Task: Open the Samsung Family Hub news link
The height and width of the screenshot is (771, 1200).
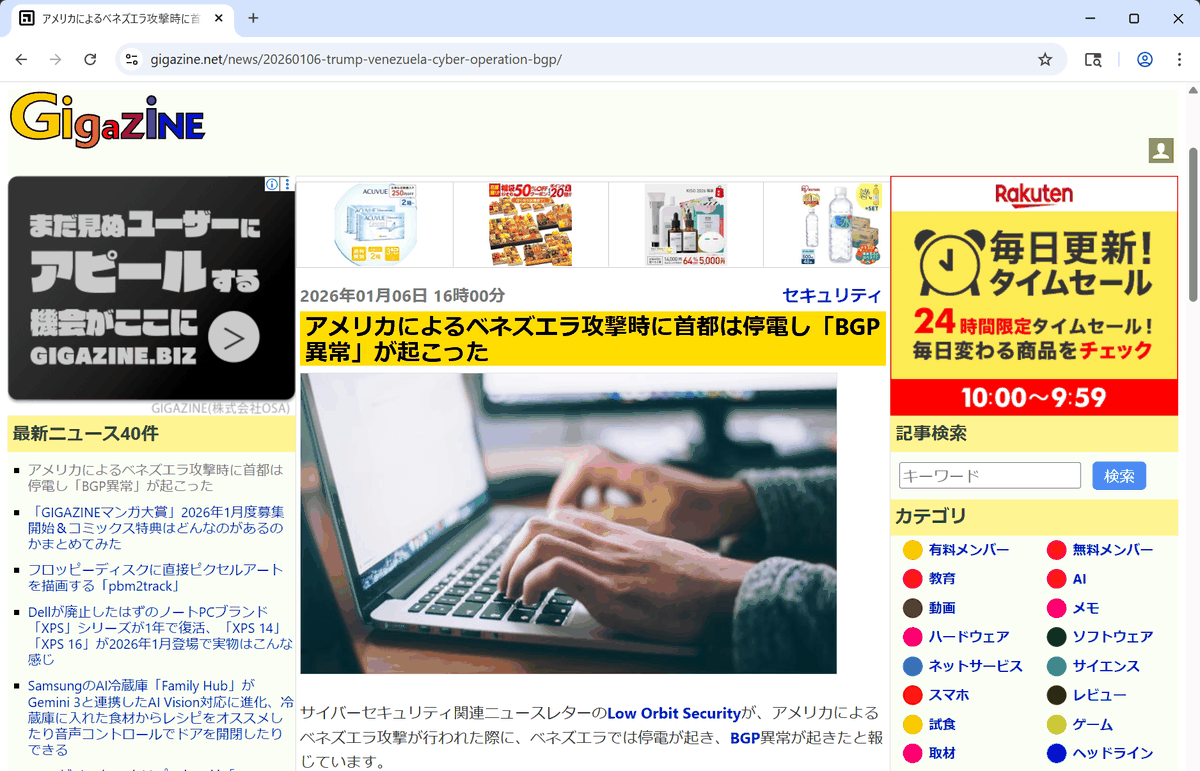Action: click(161, 717)
